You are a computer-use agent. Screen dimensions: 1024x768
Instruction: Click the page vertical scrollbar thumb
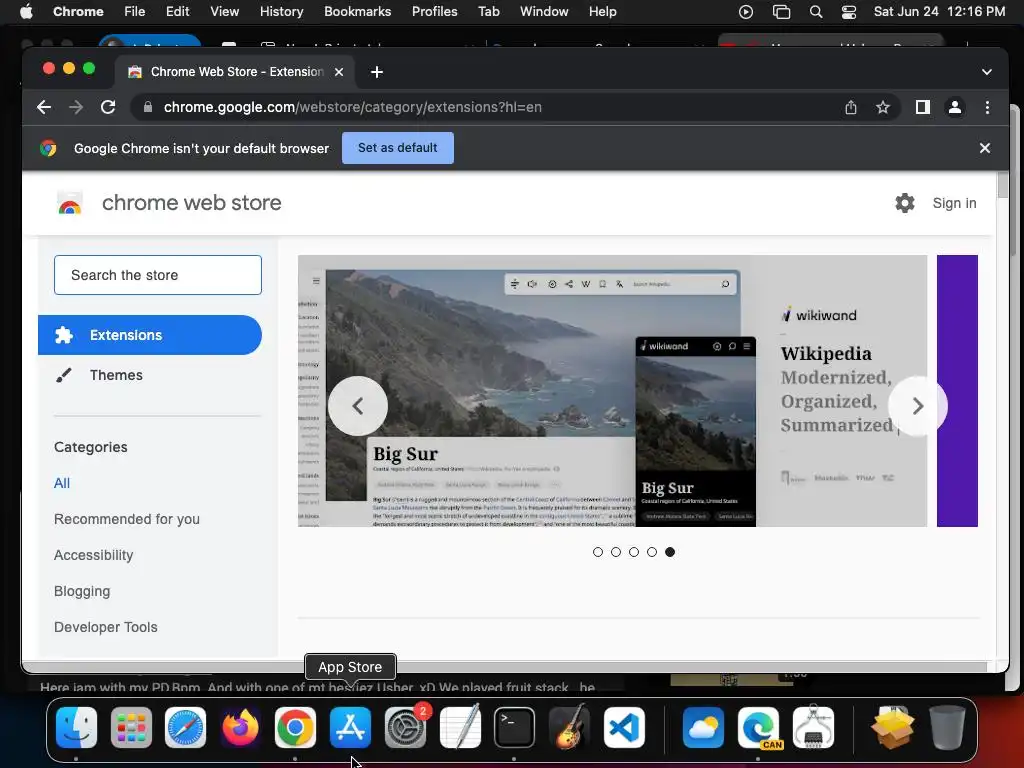point(1002,184)
